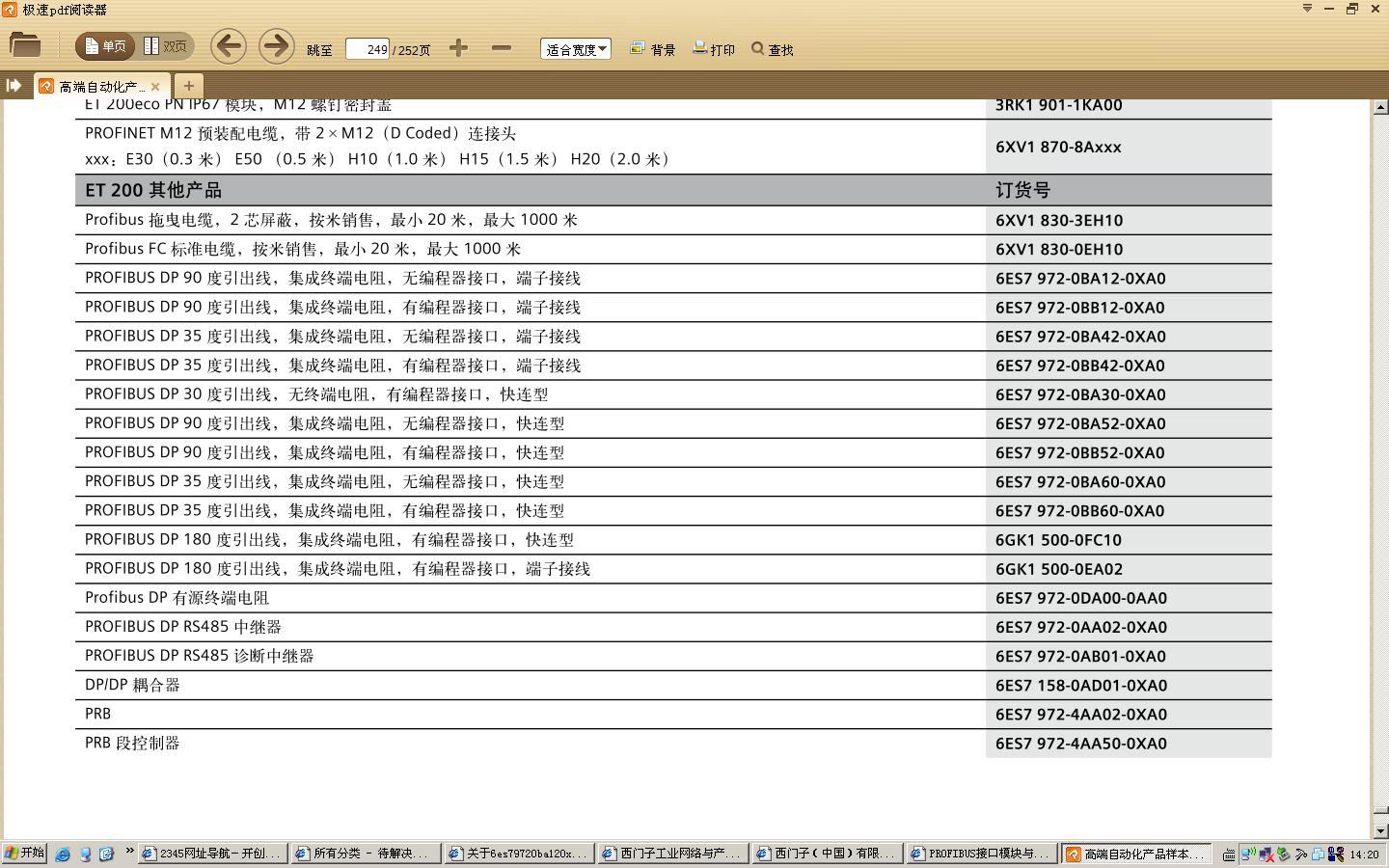1389x868 pixels.
Task: Open the 适合宽度 zoom dropdown
Action: pos(575,48)
